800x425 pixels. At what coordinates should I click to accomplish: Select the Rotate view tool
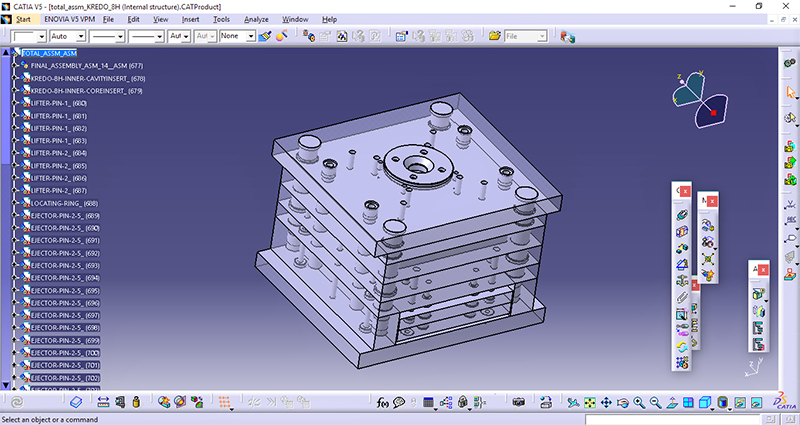click(x=622, y=403)
